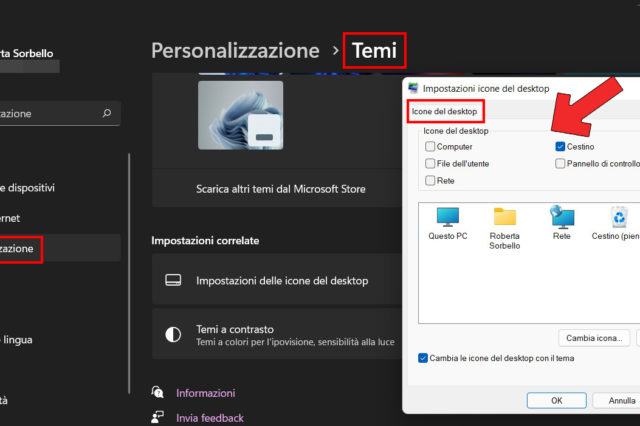Image resolution: width=640 pixels, height=426 pixels.
Task: Click the Sorbello user account name
Action: click(27, 53)
